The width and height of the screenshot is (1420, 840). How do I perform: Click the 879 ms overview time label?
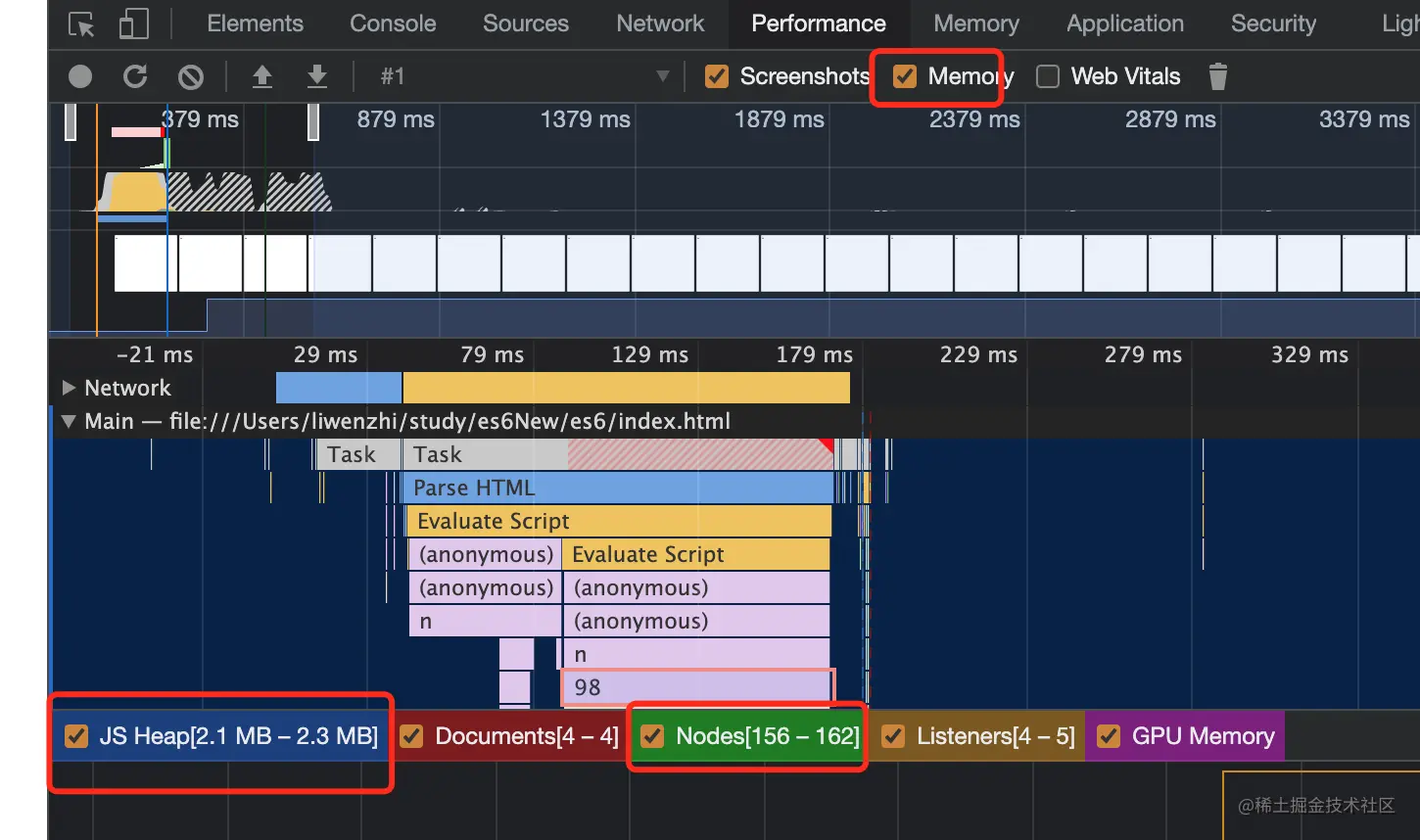[x=396, y=119]
